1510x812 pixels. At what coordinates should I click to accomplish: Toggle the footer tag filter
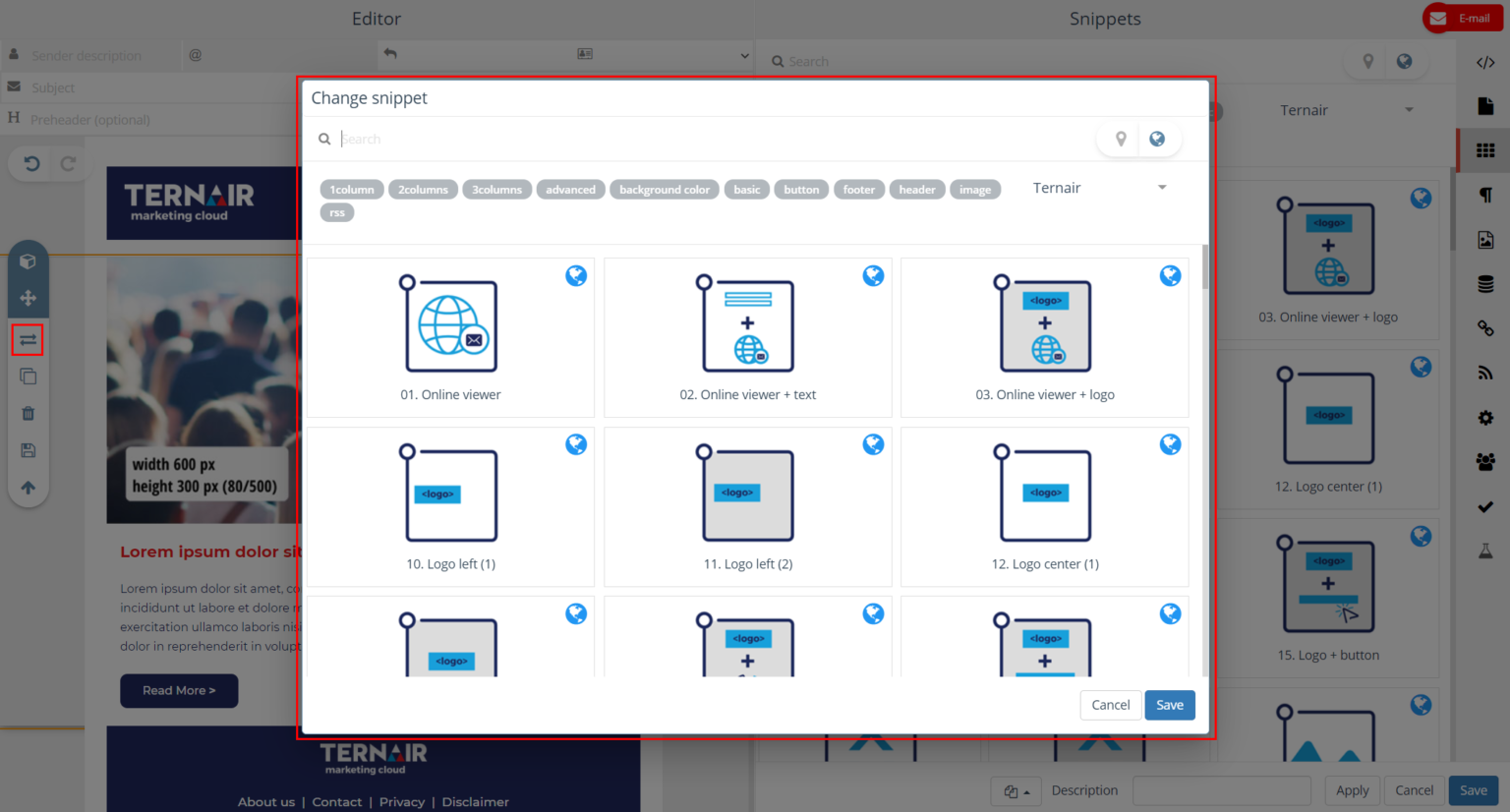(x=858, y=190)
